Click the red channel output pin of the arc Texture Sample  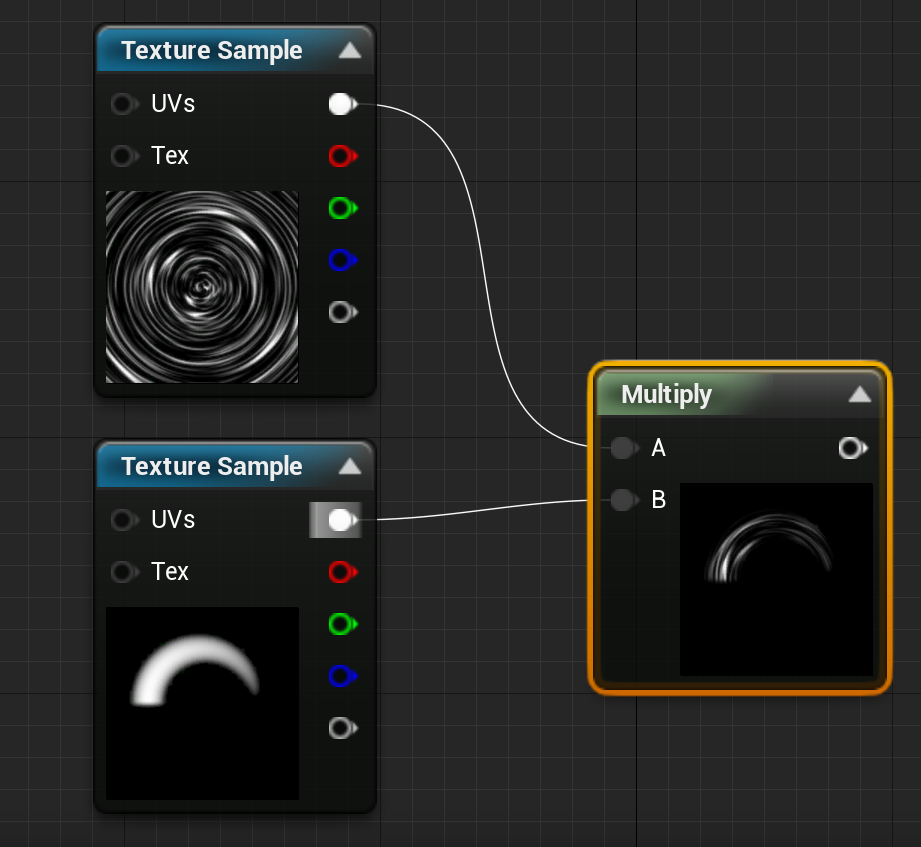tap(343, 572)
